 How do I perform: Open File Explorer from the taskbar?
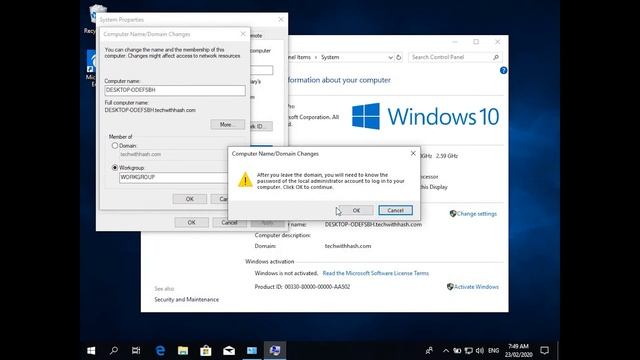tap(183, 350)
